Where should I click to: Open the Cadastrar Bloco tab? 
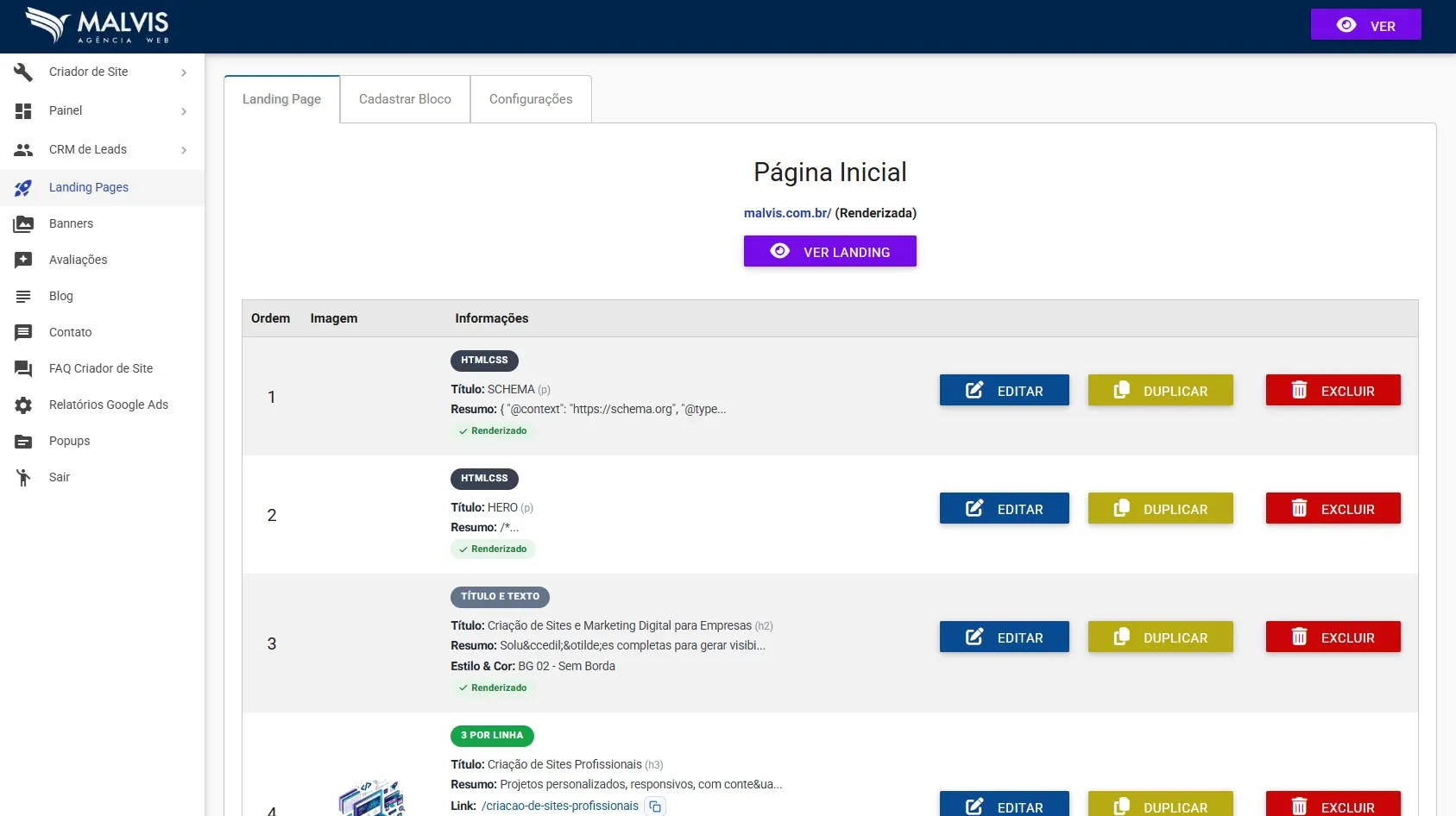(405, 99)
